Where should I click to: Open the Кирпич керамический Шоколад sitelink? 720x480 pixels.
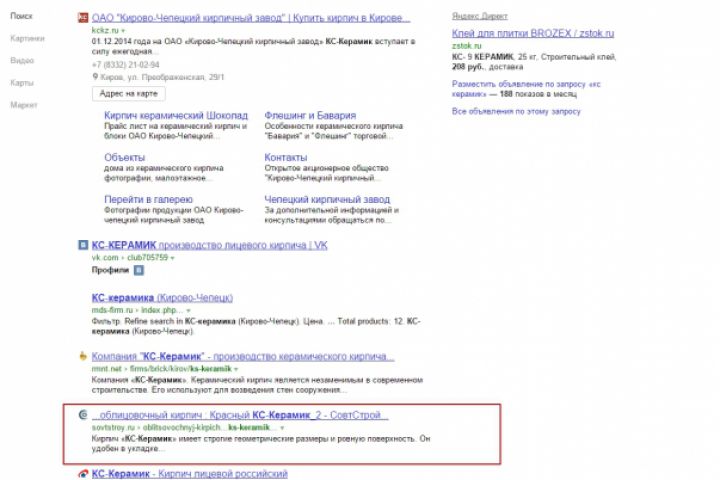tap(176, 115)
